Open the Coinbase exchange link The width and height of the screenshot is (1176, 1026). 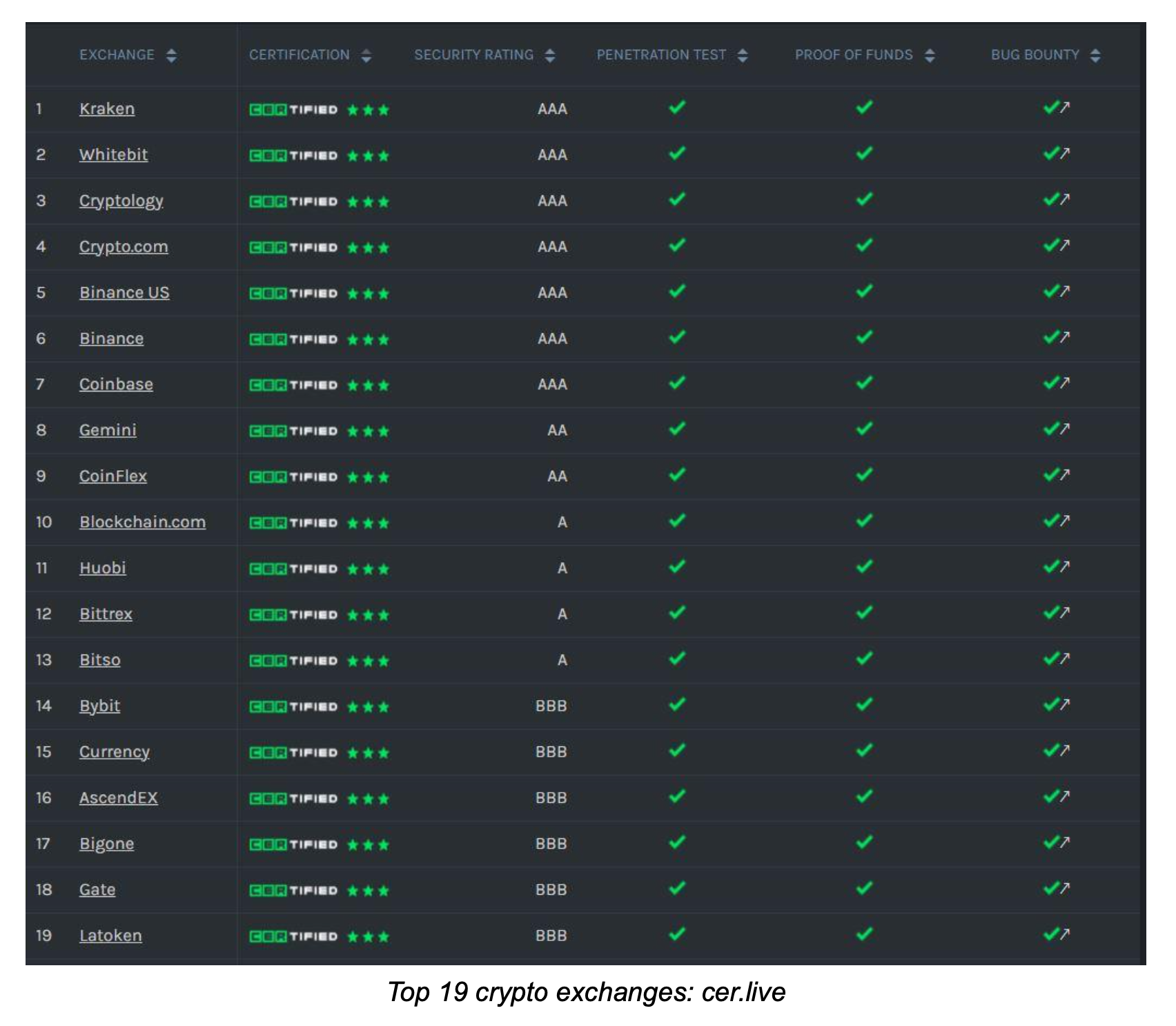pos(116,385)
